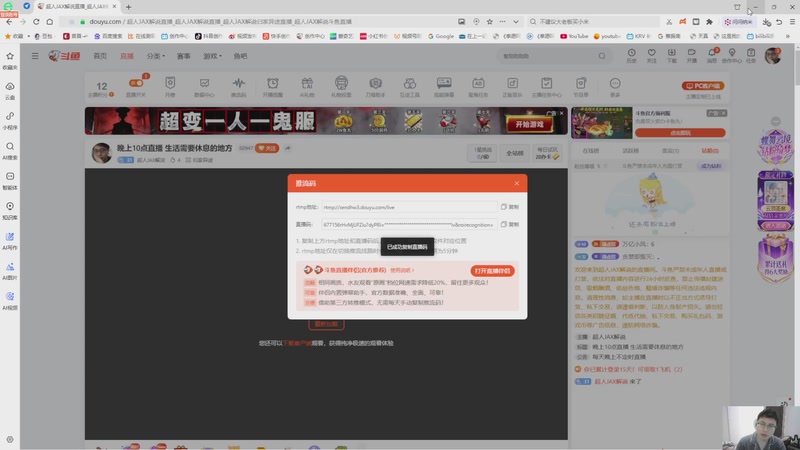Open the 更多 ellipsis icon
This screenshot has width=800, height=450.
click(x=615, y=86)
